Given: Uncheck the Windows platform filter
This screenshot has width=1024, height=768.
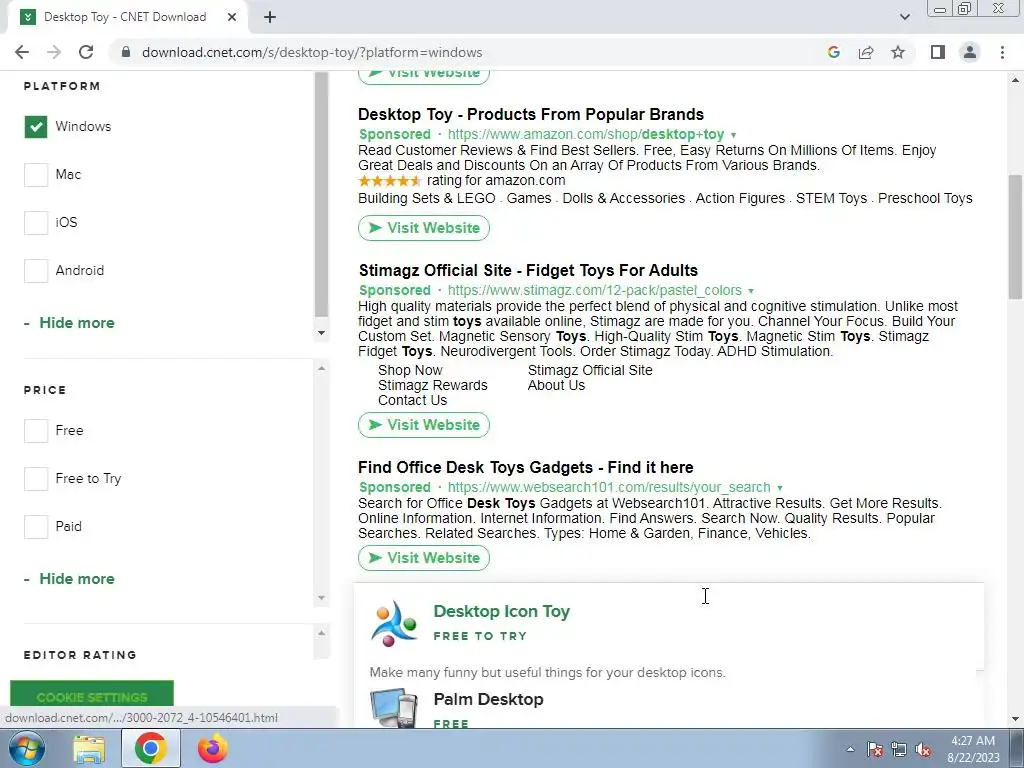Looking at the screenshot, I should [x=36, y=127].
